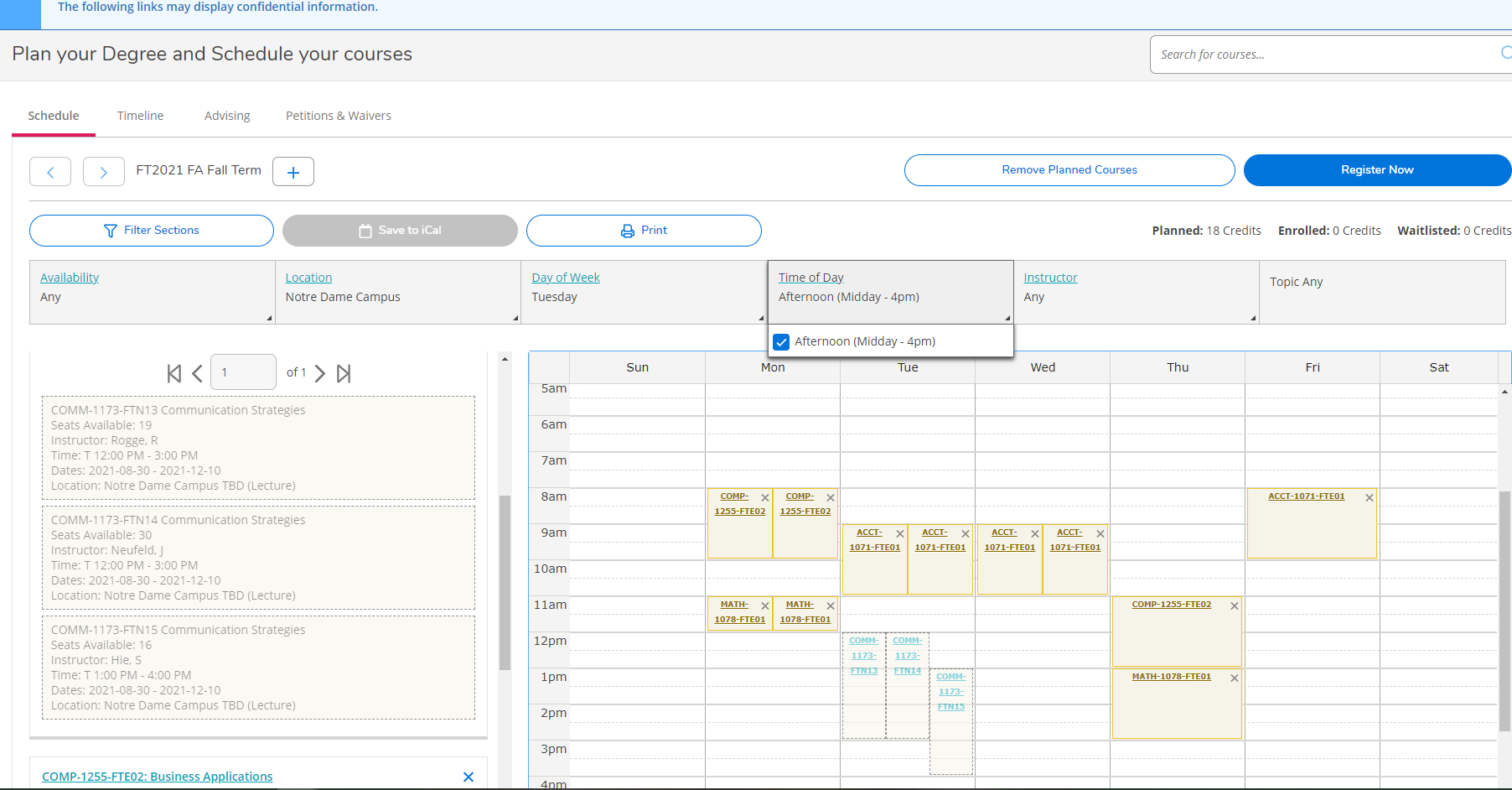The width and height of the screenshot is (1512, 790).
Task: Click the course search input field
Action: [1324, 55]
